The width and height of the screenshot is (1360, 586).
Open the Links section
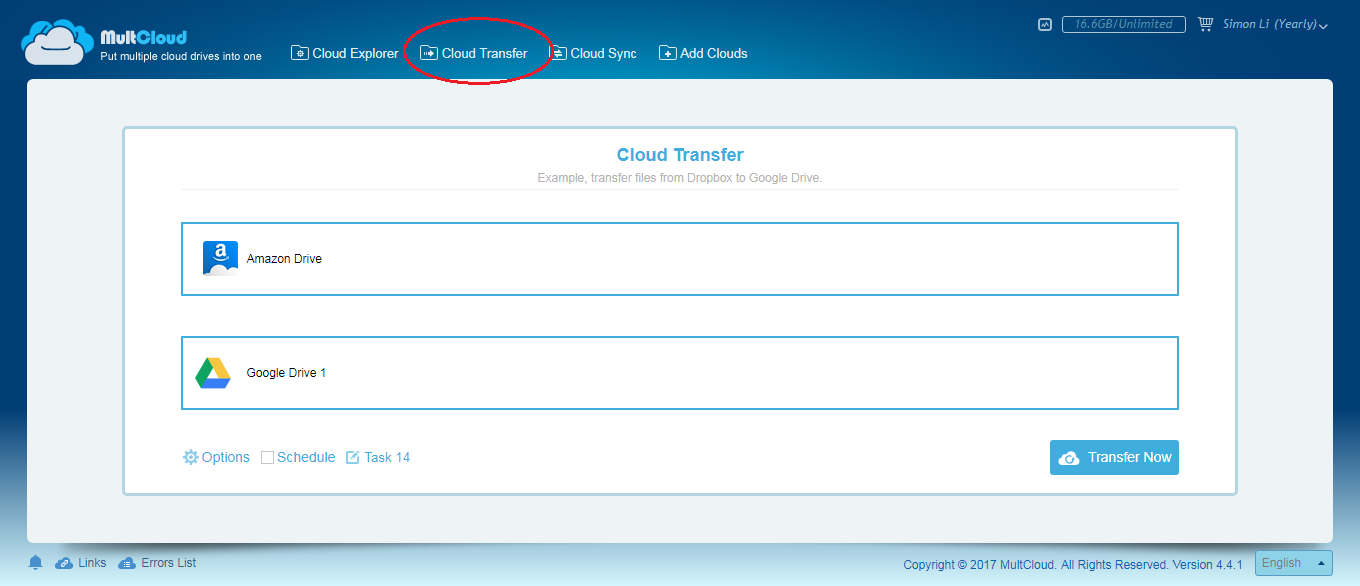tap(81, 563)
